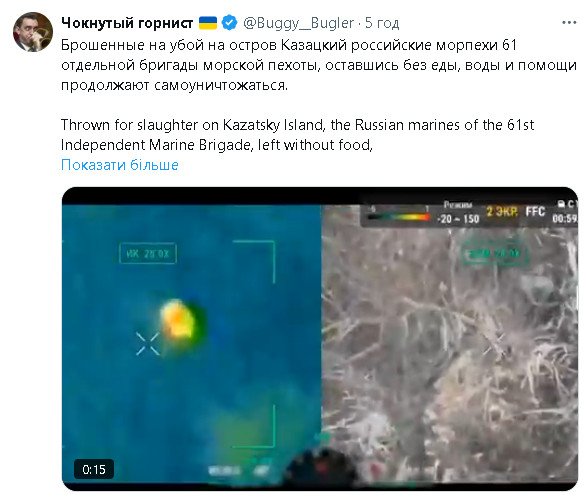Screen dimensions: 587x498
Task: Click the '2 ЭКР' indicator in video
Action: pyautogui.click(x=502, y=212)
